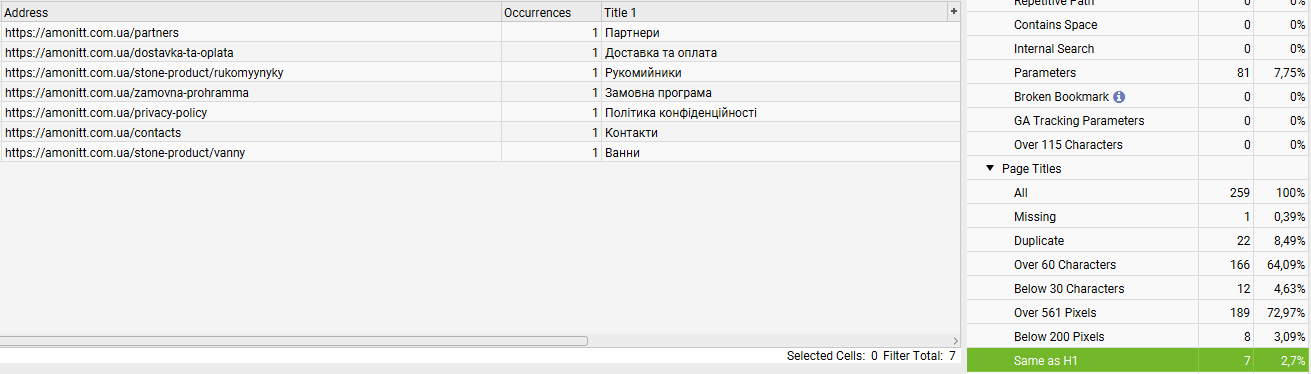This screenshot has height=374, width=1311.
Task: Sort by the Address column header
Action: click(250, 12)
